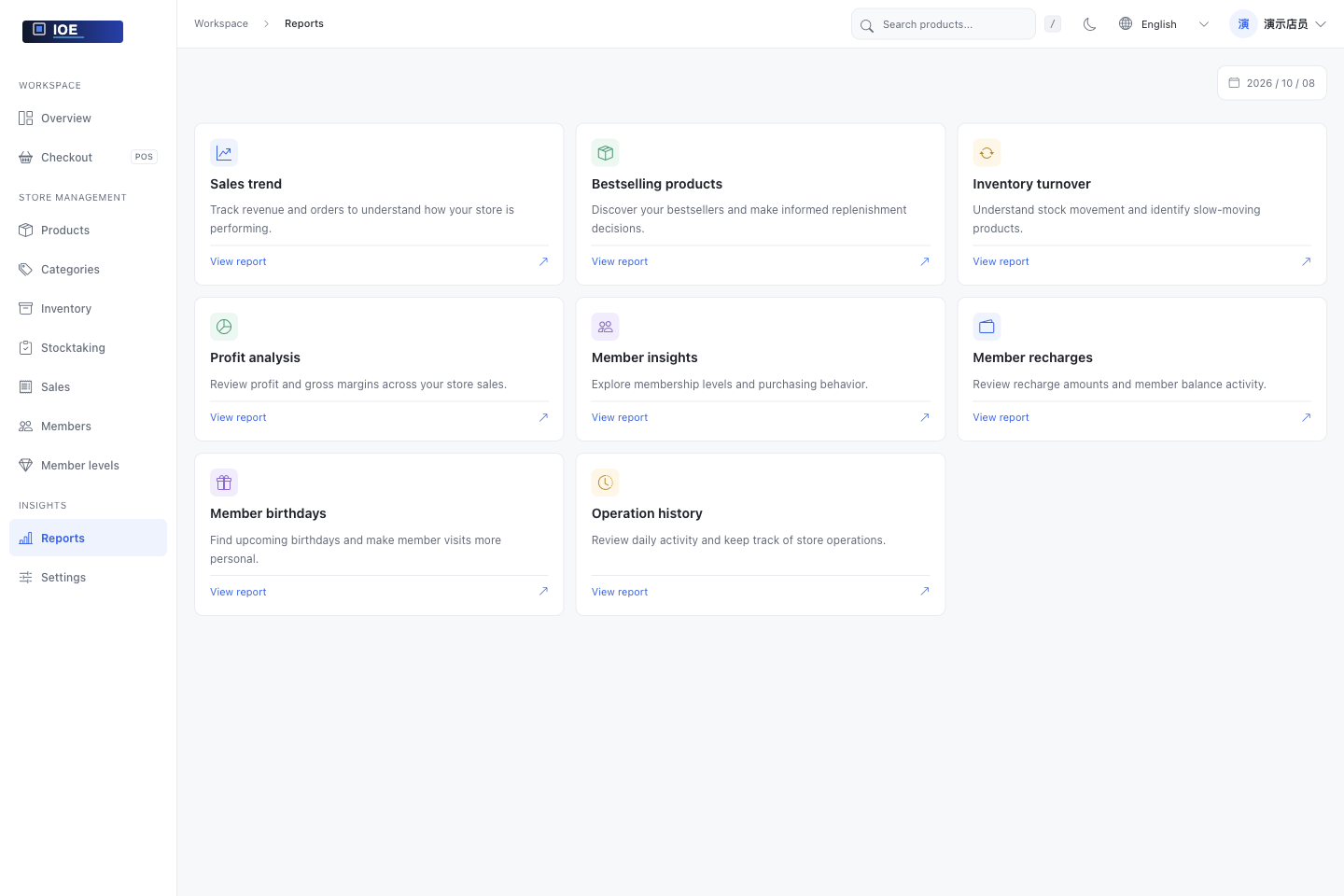
Task: Click the slash shortcut key badge
Action: click(x=1053, y=24)
